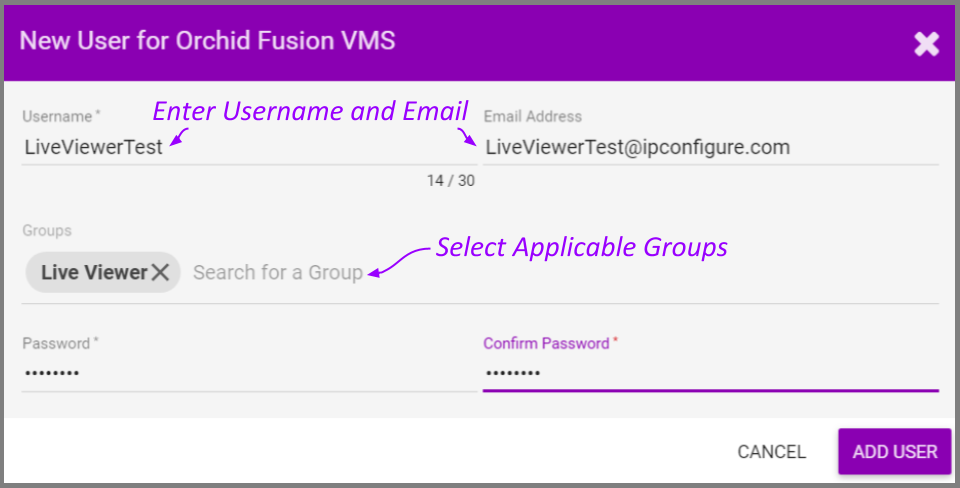
Task: Click the Groups section label
Action: tap(47, 231)
